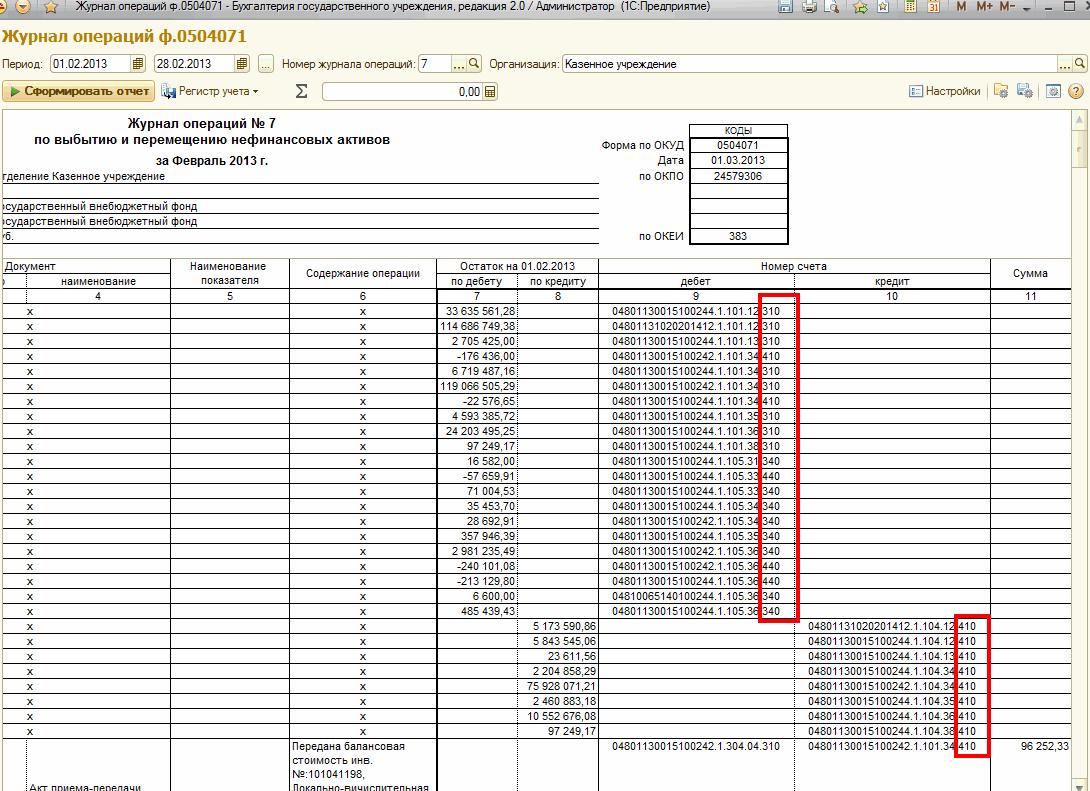
Task: Click the debit balance cell 485 439,43
Action: pyautogui.click(x=477, y=612)
